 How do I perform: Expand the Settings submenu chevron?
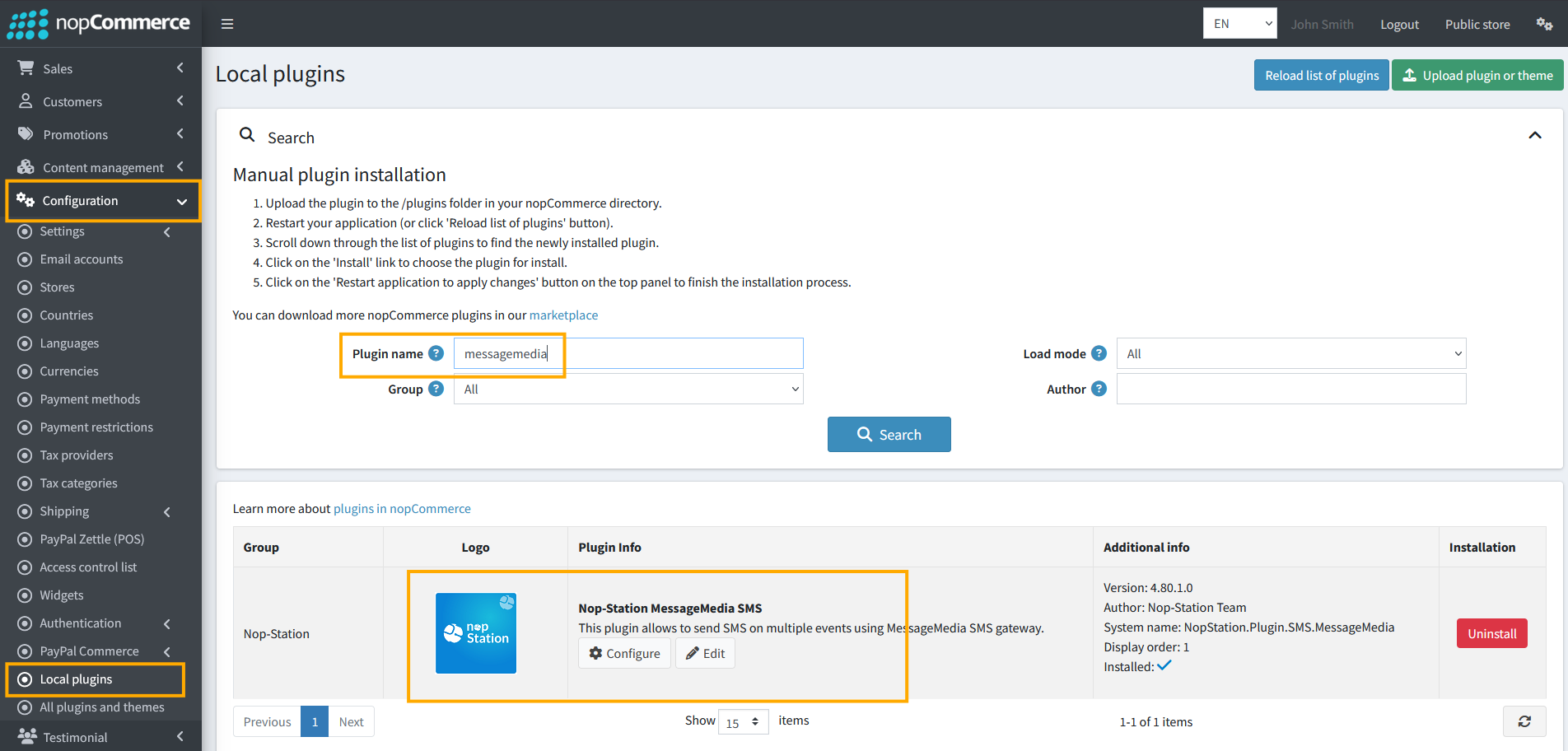pos(167,232)
